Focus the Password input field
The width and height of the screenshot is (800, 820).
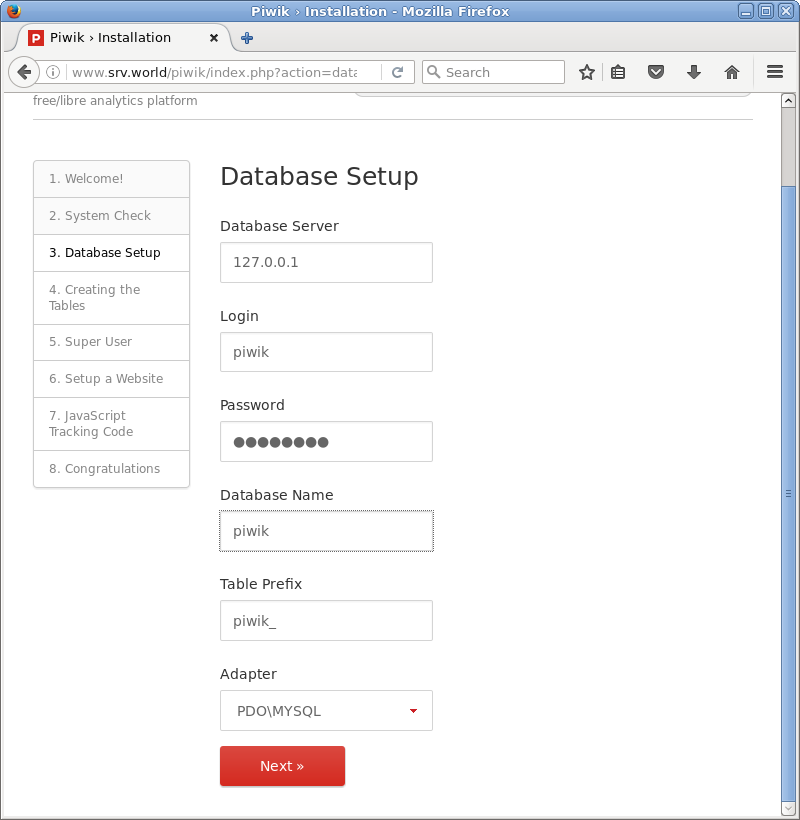click(326, 442)
